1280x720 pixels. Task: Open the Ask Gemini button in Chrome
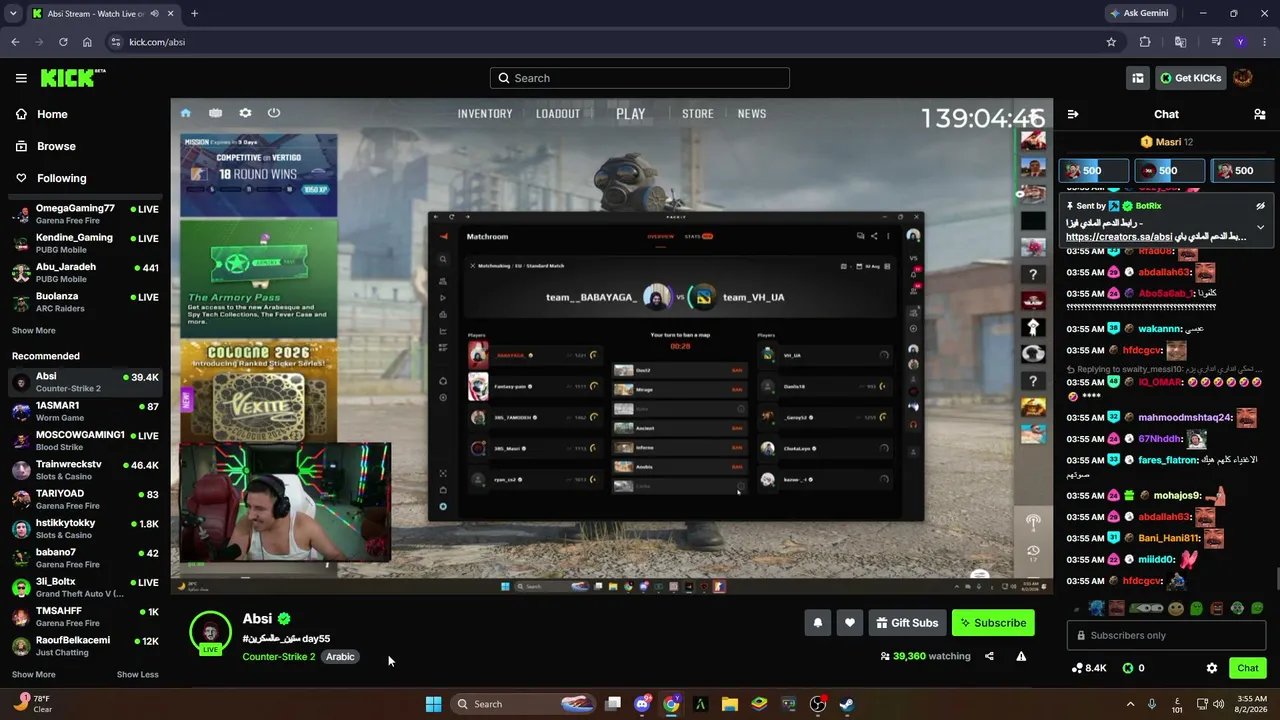[1139, 13]
